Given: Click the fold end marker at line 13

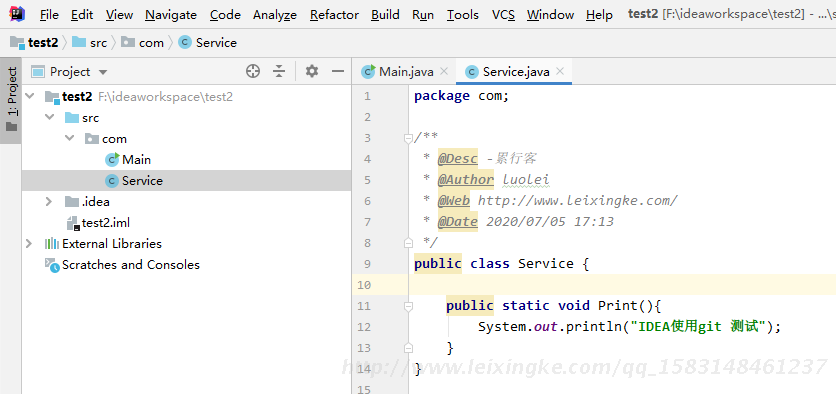Looking at the screenshot, I should click(x=408, y=348).
